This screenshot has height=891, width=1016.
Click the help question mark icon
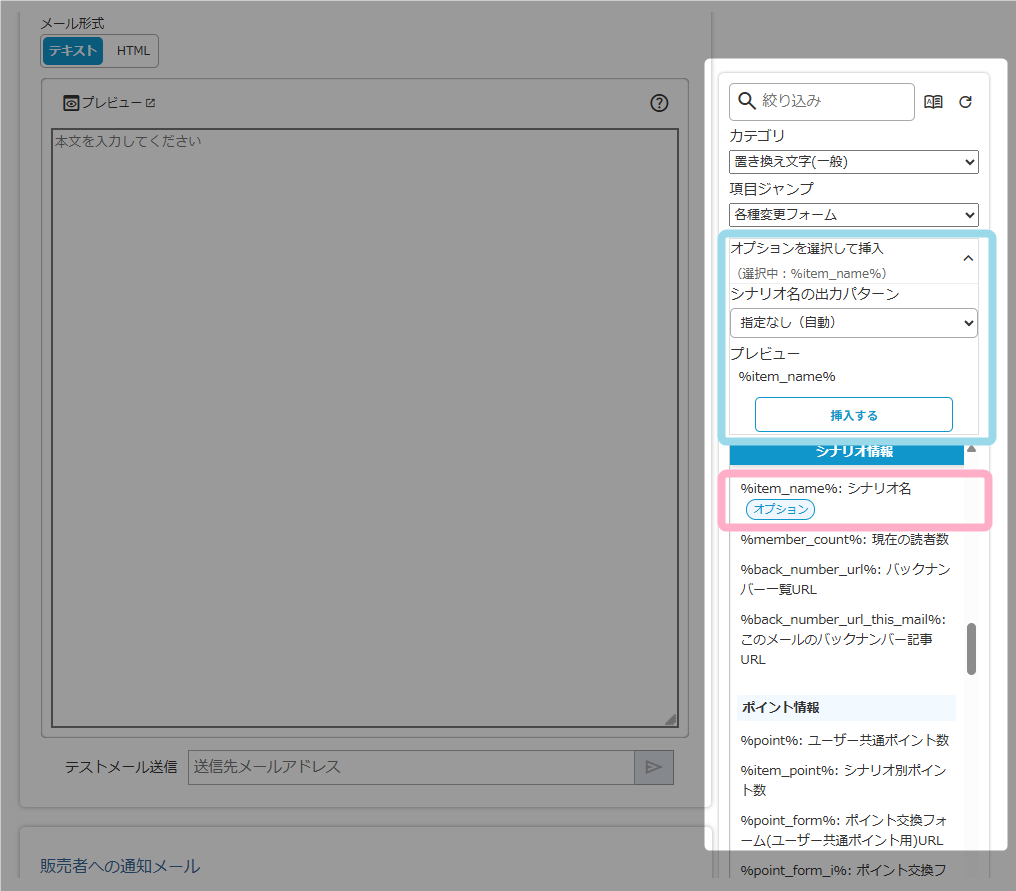[x=659, y=103]
